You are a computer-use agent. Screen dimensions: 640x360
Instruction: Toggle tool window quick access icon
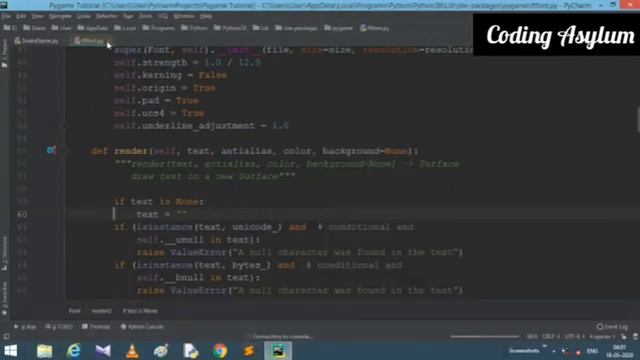pyautogui.click(x=6, y=336)
